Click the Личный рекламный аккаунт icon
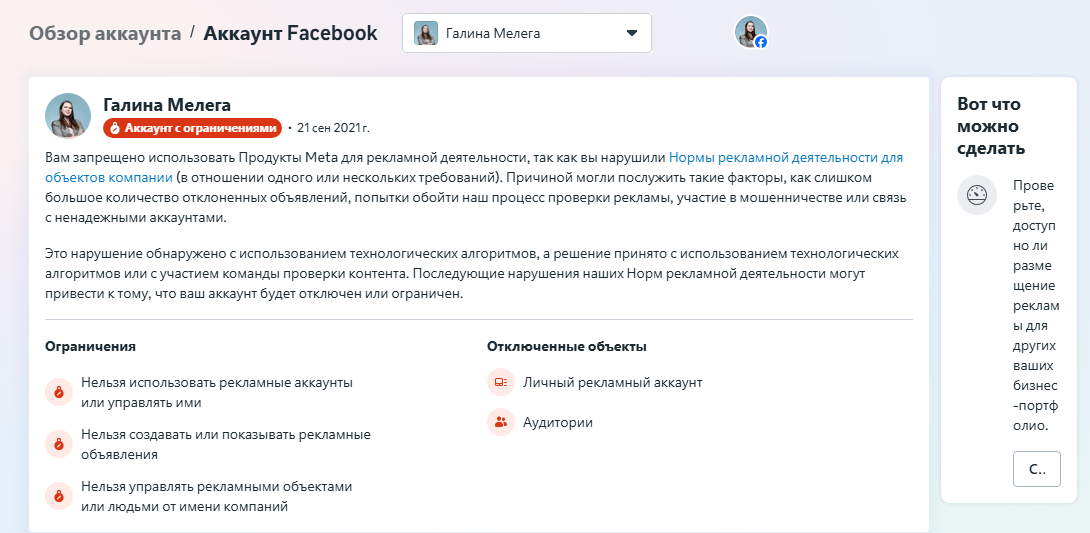 tap(501, 382)
